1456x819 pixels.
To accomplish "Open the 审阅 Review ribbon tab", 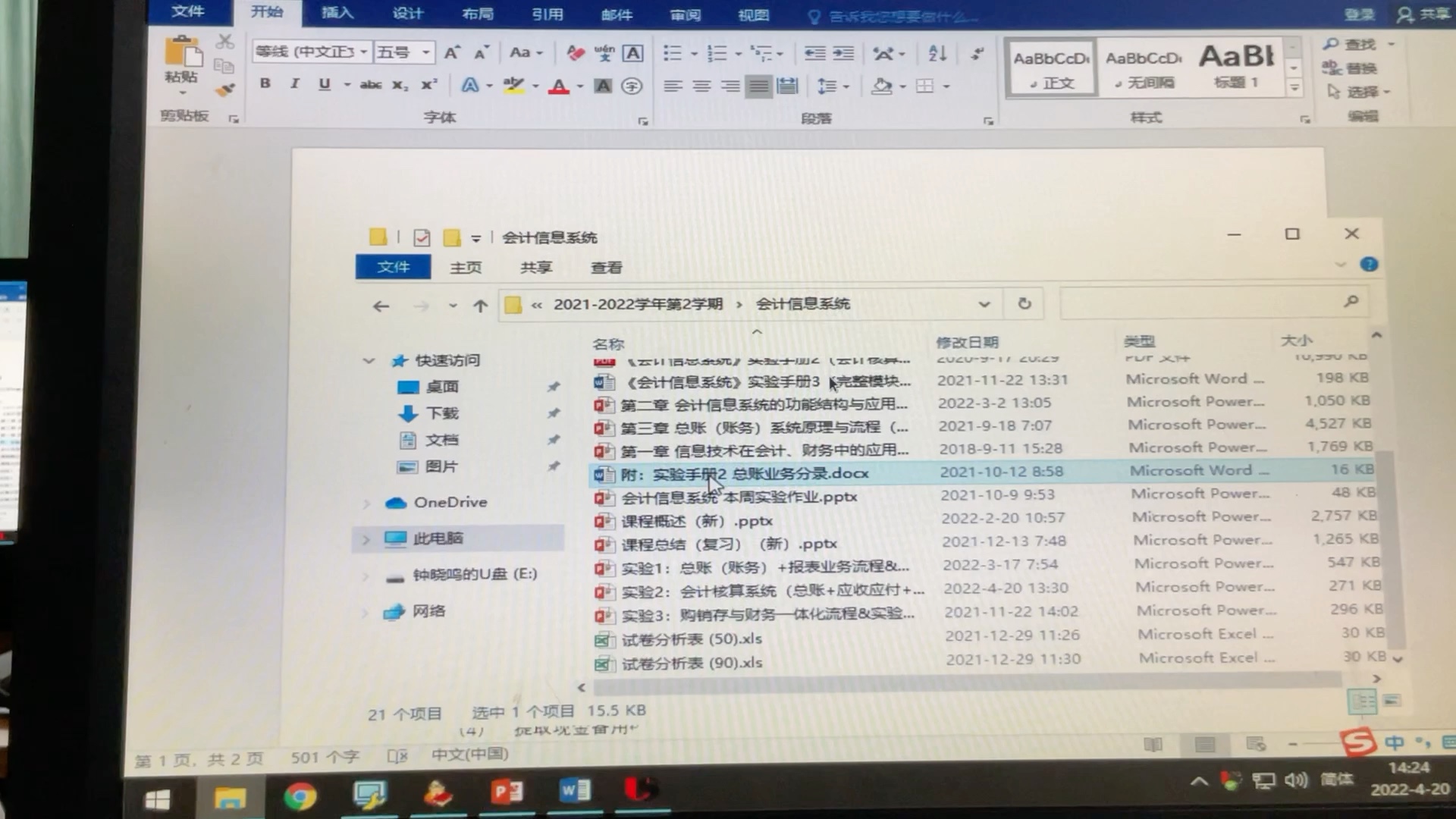I will click(685, 14).
